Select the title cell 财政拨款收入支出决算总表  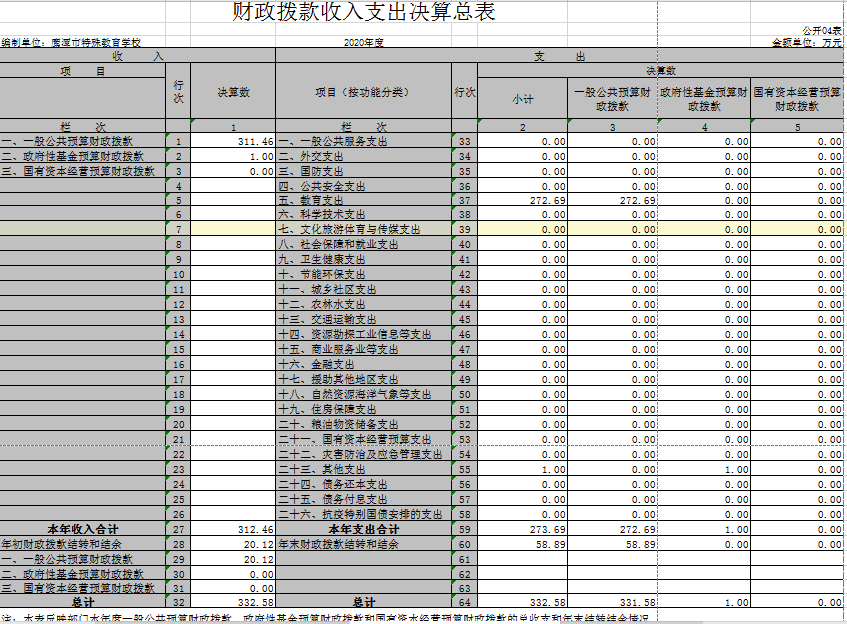point(364,11)
